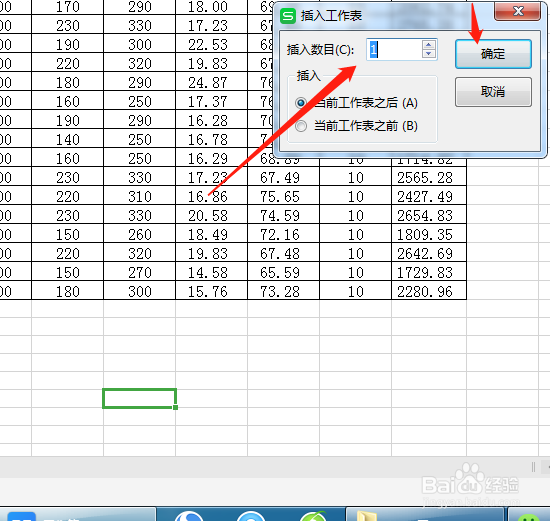The image size is (550, 521).
Task: Click the green-outlined selected empty cell
Action: tap(139, 398)
